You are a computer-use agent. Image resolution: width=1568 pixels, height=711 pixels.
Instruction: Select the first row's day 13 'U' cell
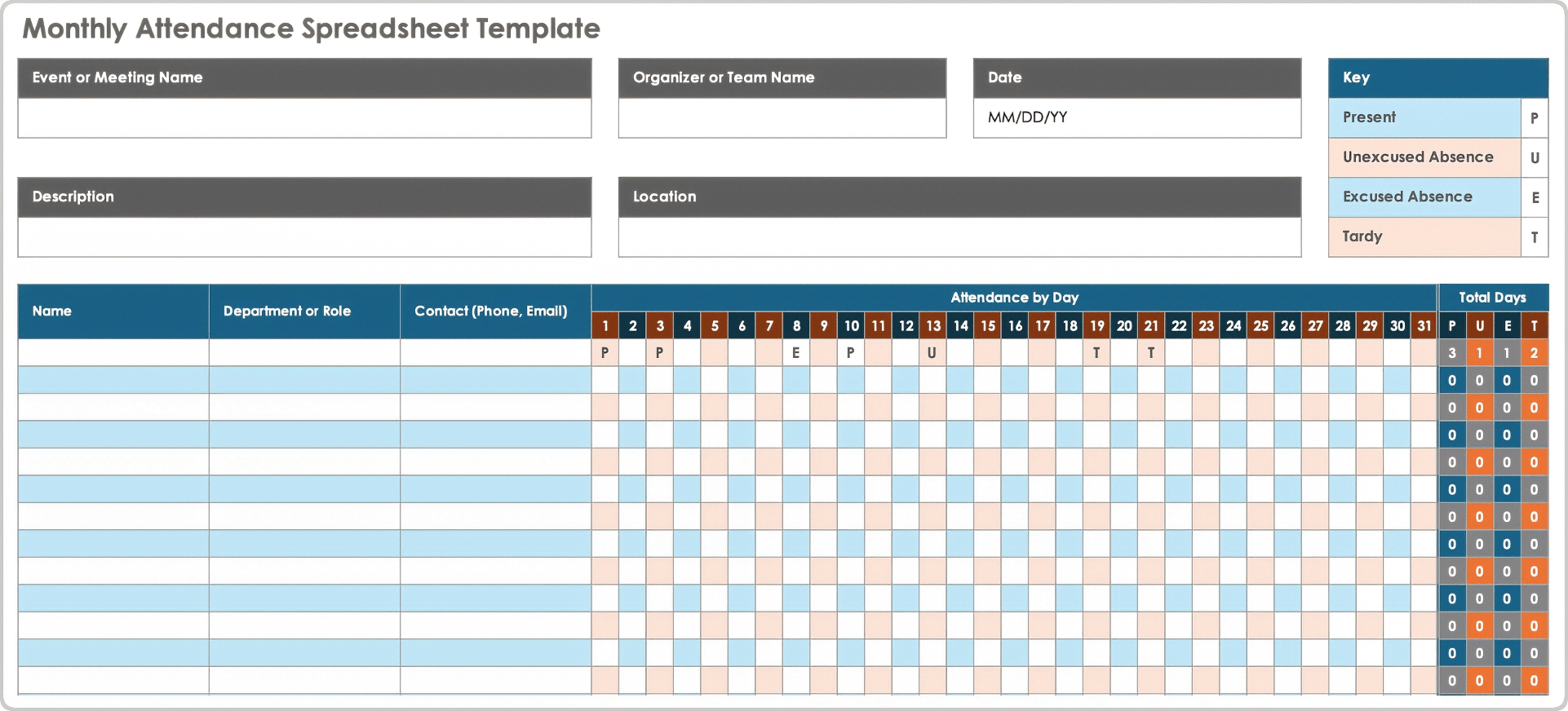click(x=932, y=353)
